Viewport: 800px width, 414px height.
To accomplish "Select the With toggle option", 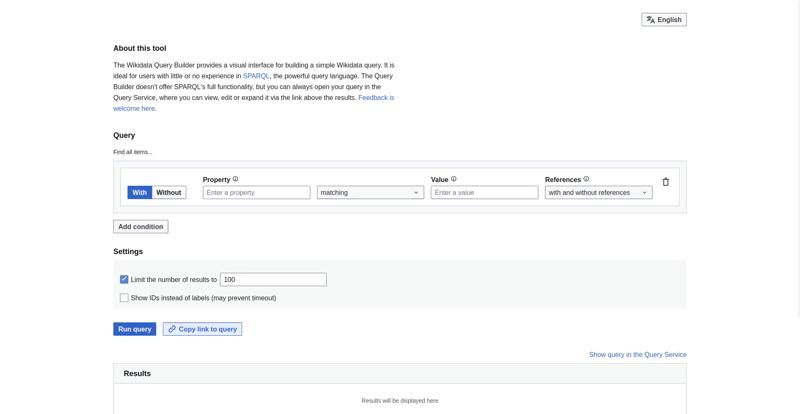I will [139, 192].
